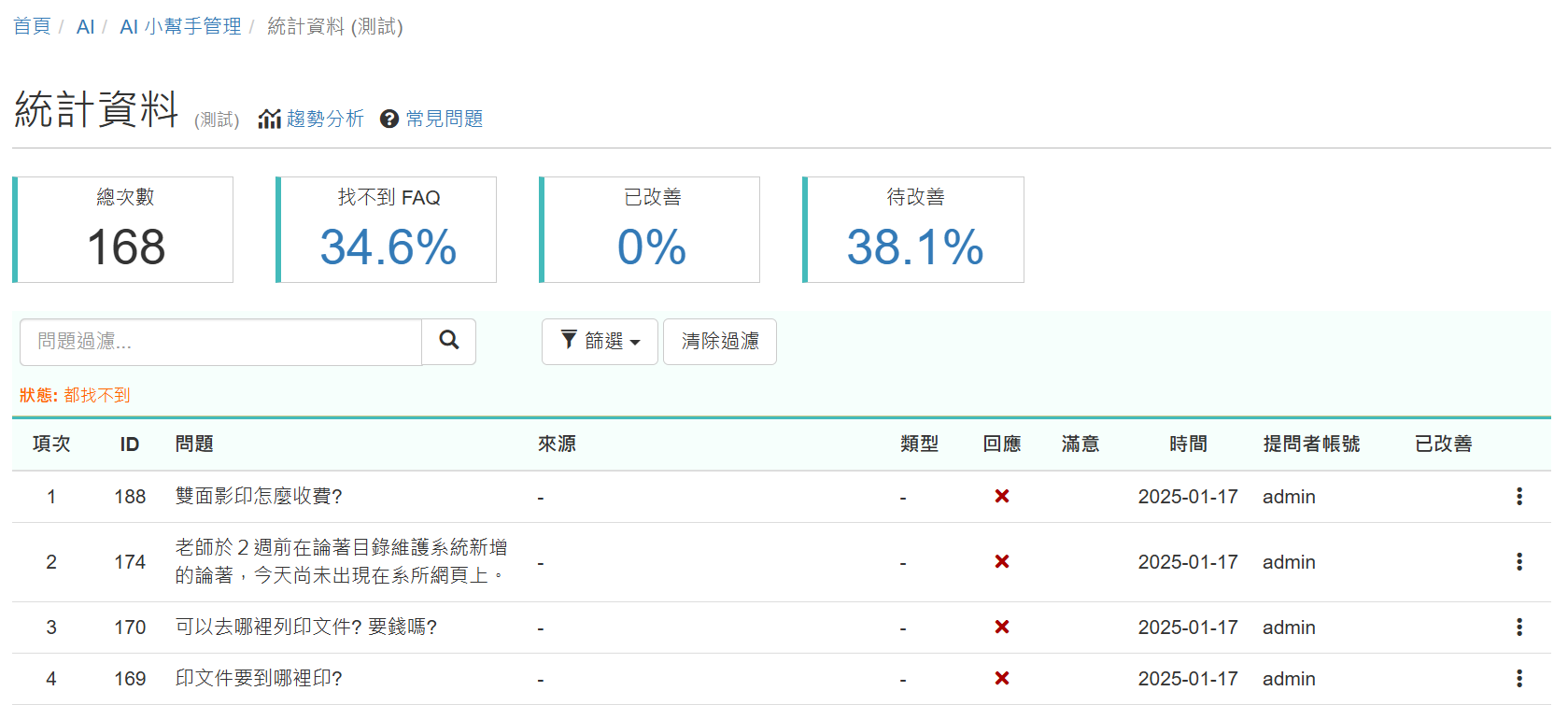Click the magnifying glass search button
The height and width of the screenshot is (705, 1568).
pyautogui.click(x=448, y=341)
